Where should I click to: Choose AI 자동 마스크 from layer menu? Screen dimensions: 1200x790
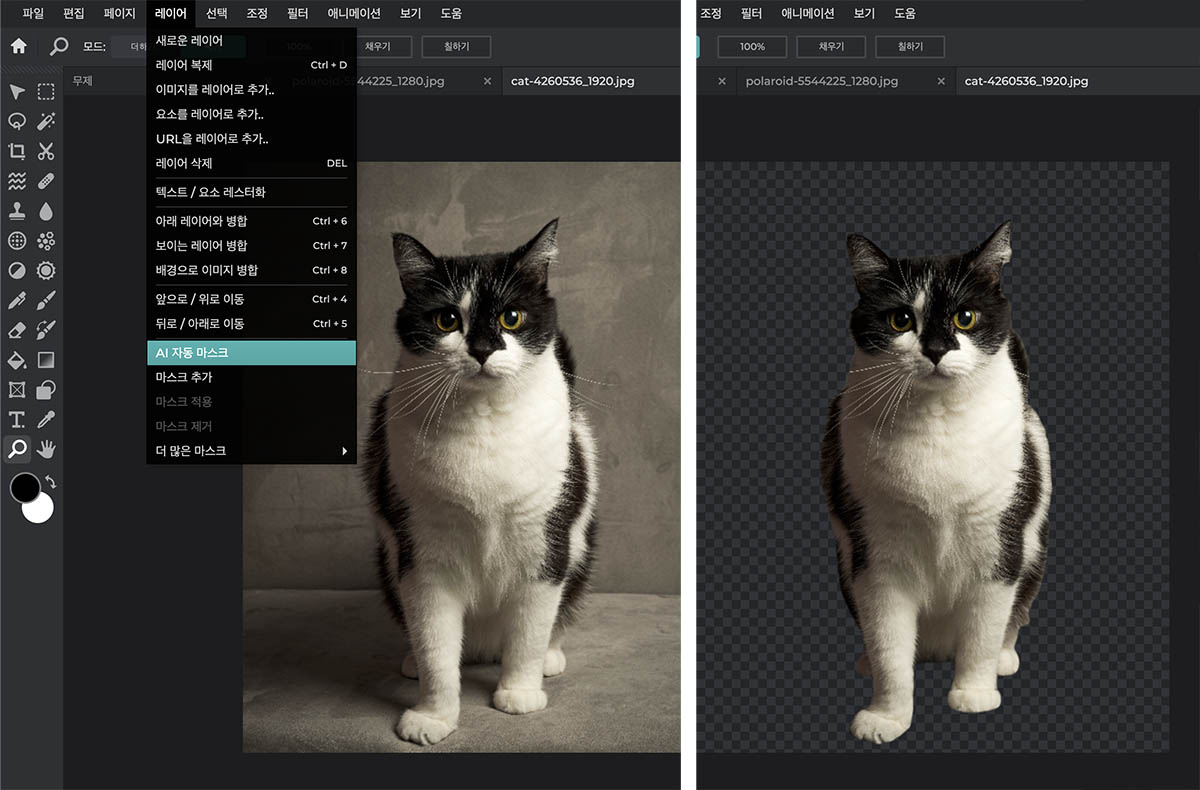[x=251, y=353]
